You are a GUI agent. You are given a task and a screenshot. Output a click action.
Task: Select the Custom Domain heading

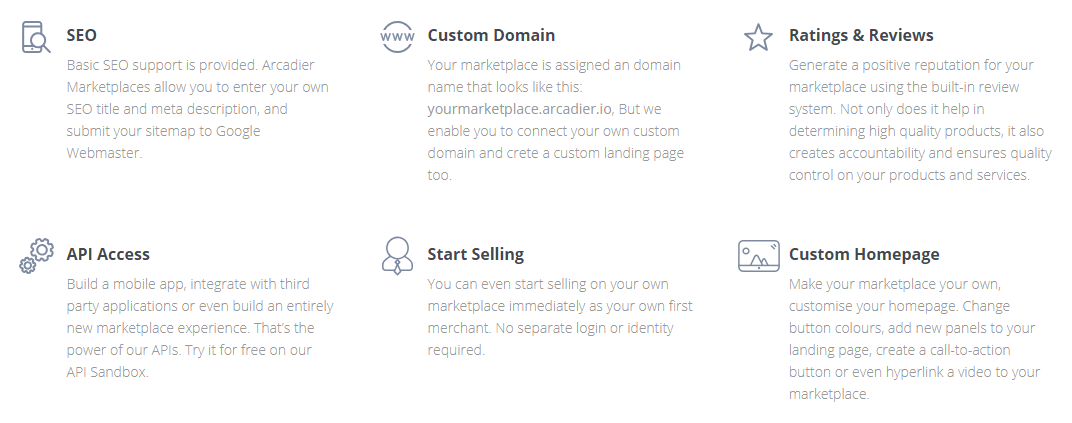(x=491, y=35)
